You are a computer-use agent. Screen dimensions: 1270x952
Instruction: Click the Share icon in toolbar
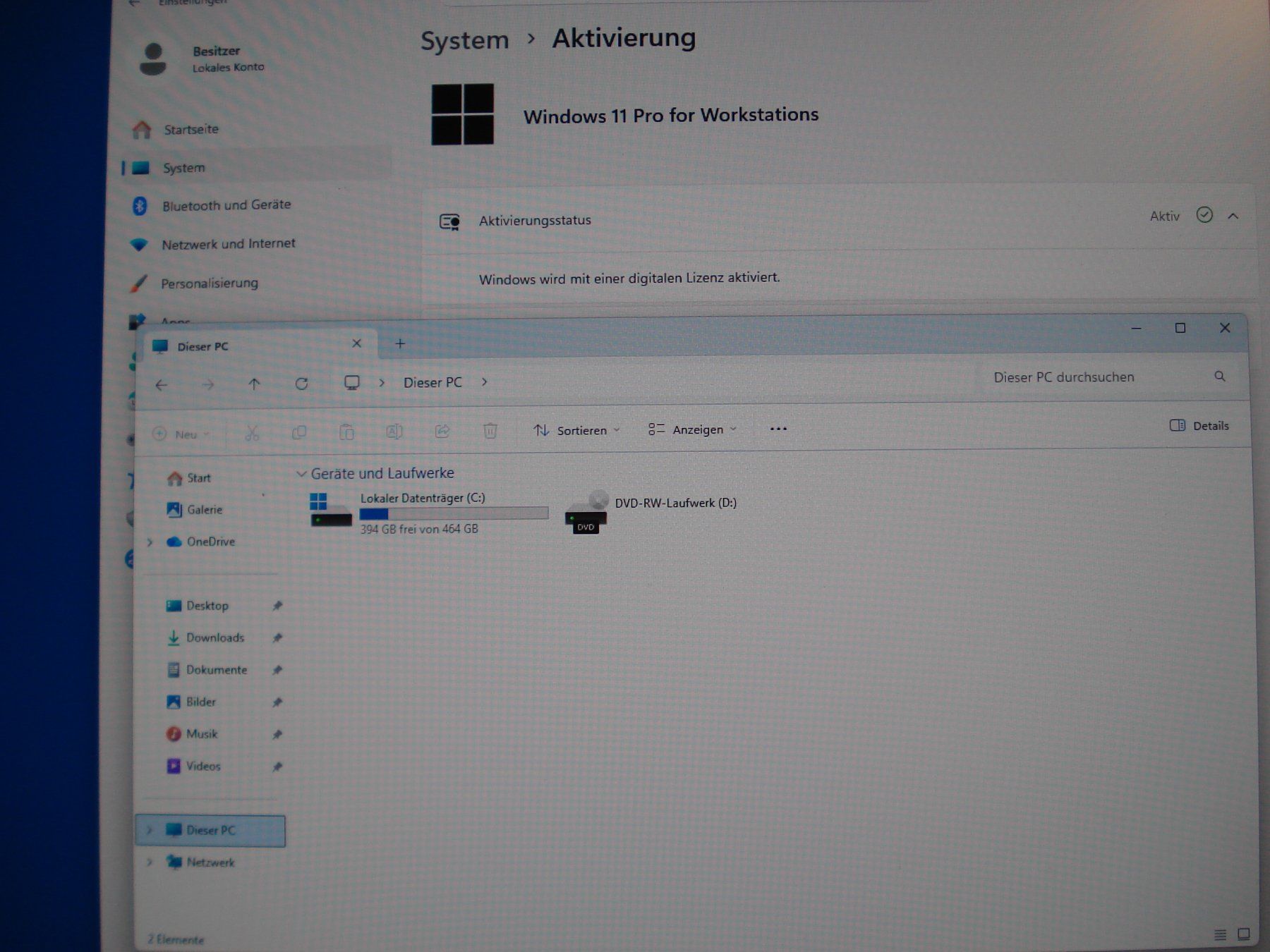point(442,431)
